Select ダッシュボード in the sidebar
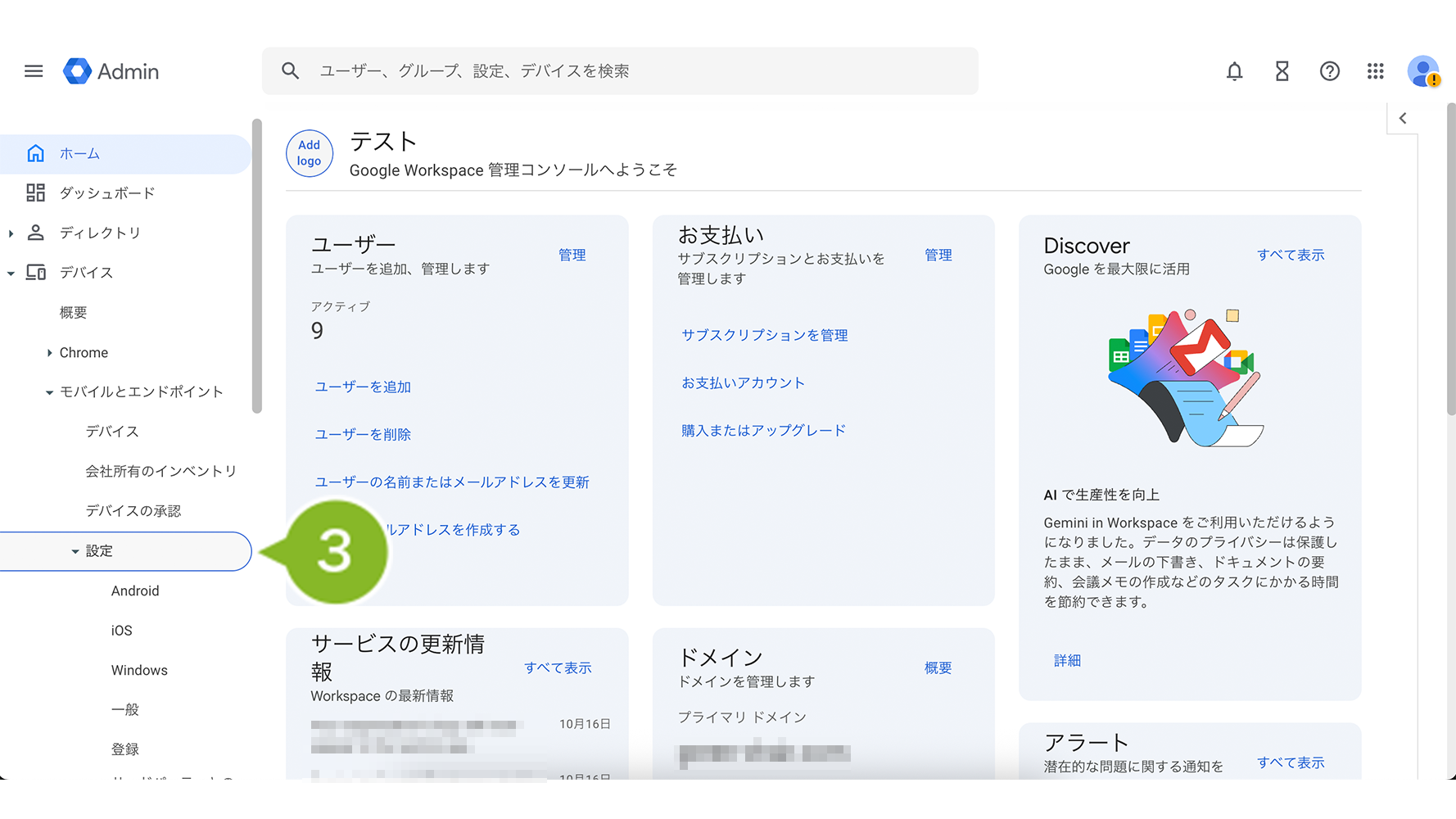Image resolution: width=1456 pixels, height=819 pixels. tap(106, 193)
